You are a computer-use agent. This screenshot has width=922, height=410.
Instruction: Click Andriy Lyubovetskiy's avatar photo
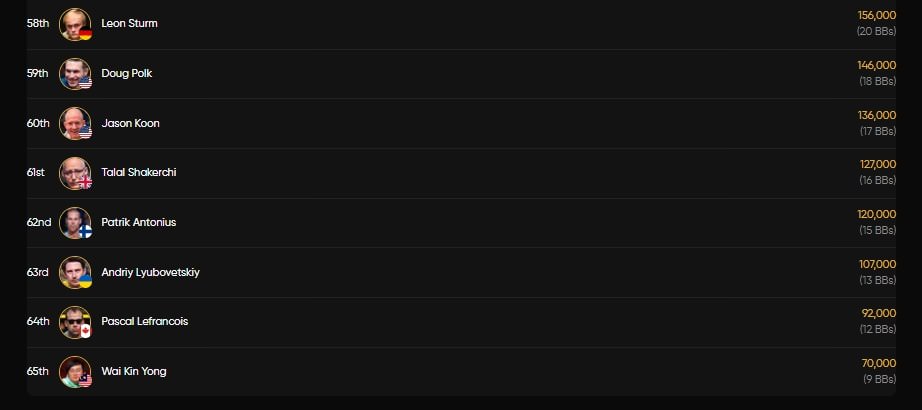click(x=75, y=272)
